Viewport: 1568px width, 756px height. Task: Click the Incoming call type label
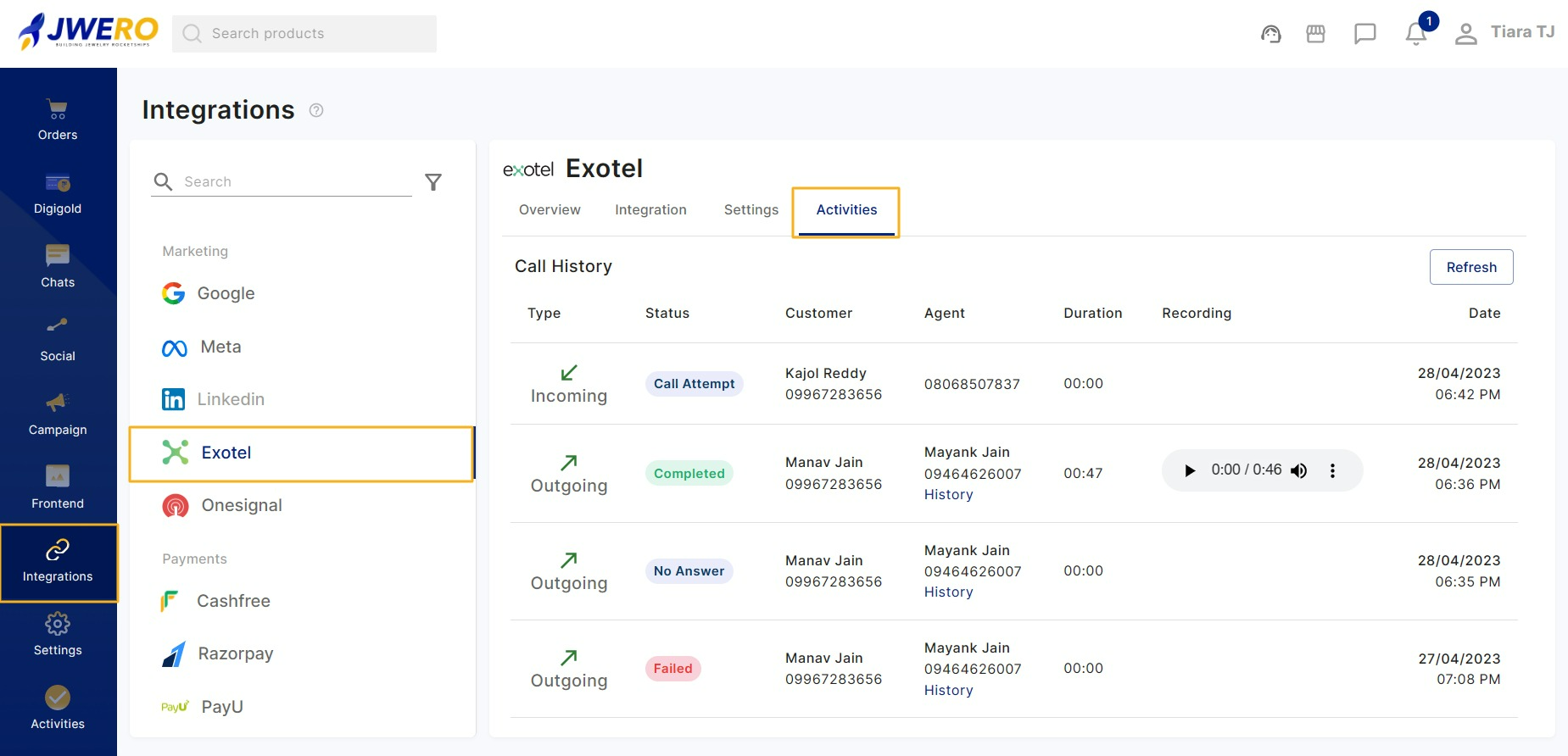pyautogui.click(x=568, y=396)
